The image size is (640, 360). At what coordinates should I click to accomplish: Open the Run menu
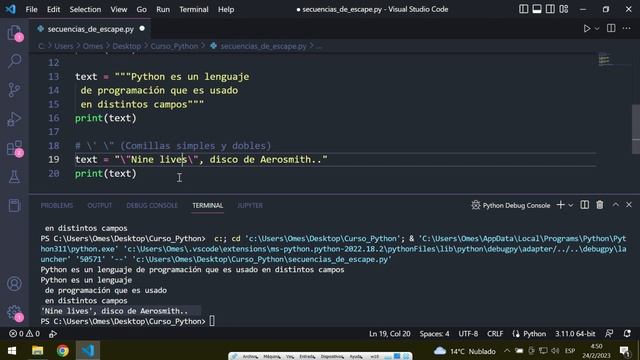(x=163, y=9)
